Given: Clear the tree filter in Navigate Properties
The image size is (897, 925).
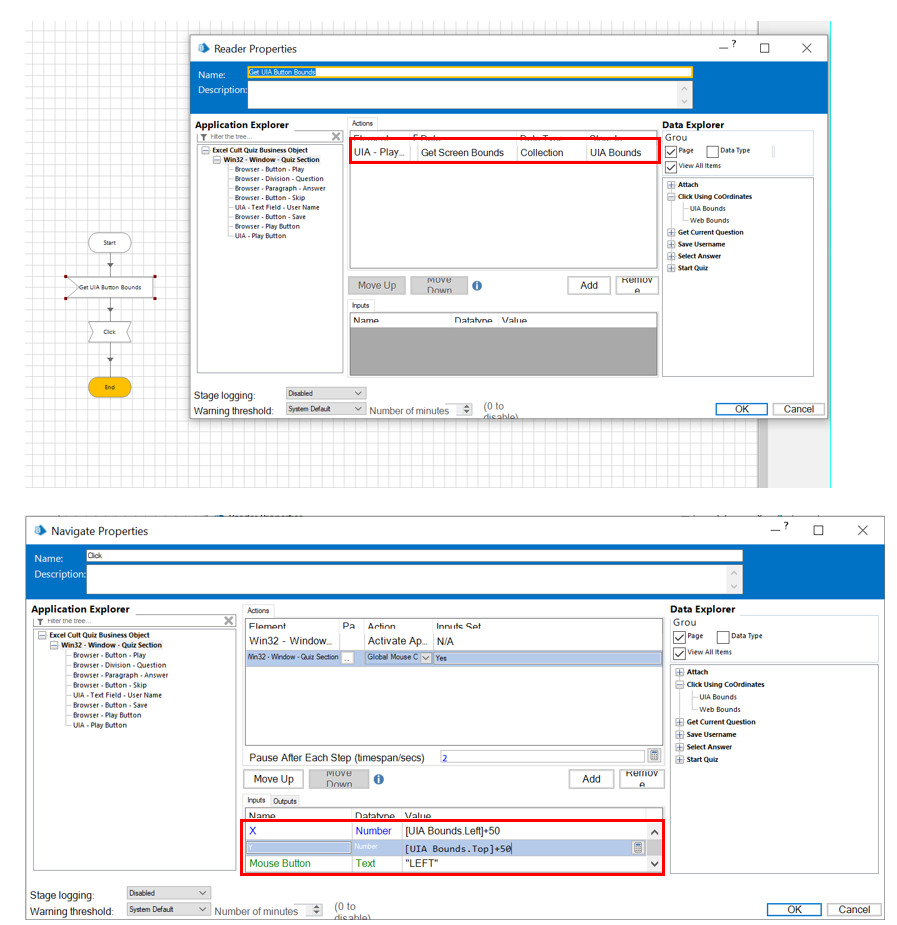Looking at the screenshot, I should click(229, 621).
